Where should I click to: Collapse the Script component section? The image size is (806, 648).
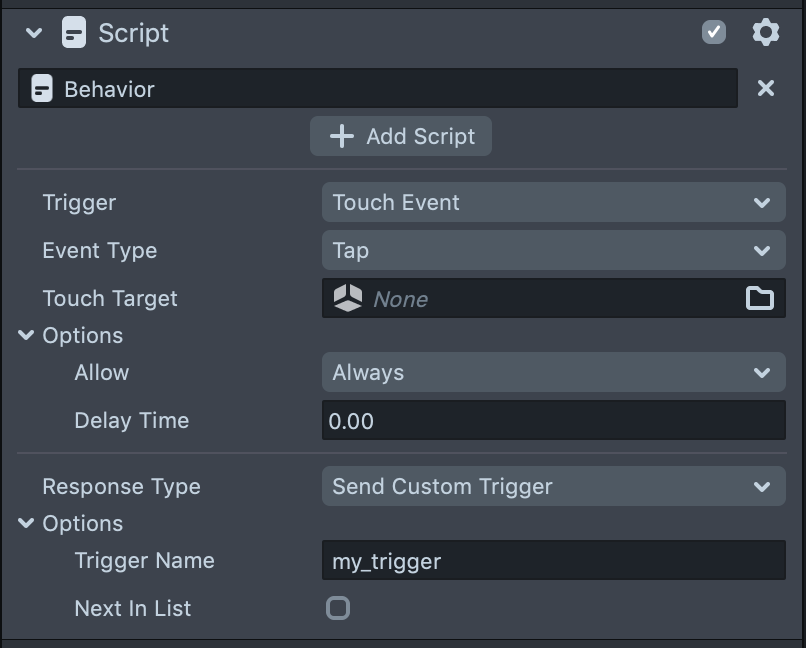(34, 33)
